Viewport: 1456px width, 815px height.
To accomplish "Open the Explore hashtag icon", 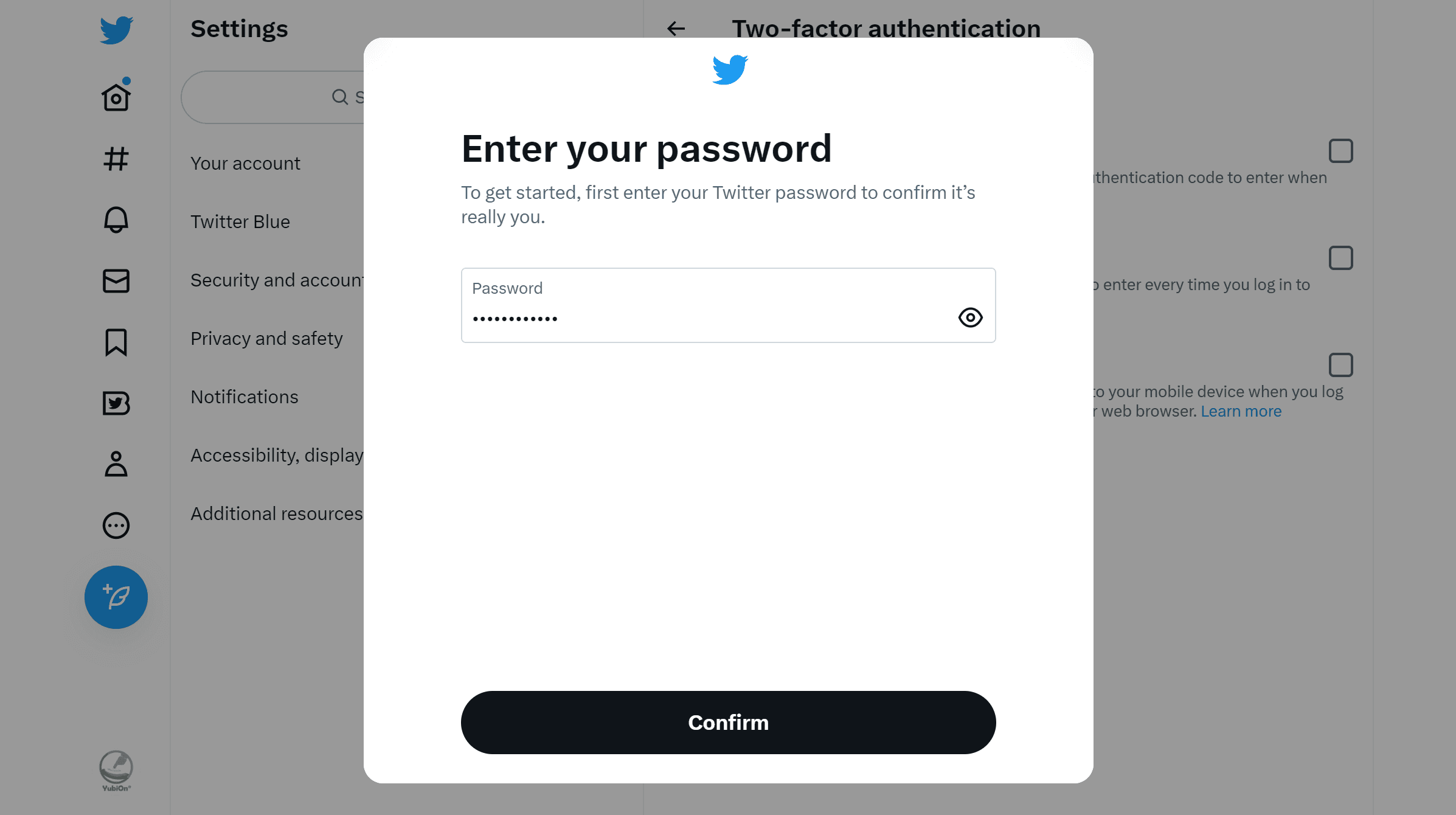I will tap(116, 159).
